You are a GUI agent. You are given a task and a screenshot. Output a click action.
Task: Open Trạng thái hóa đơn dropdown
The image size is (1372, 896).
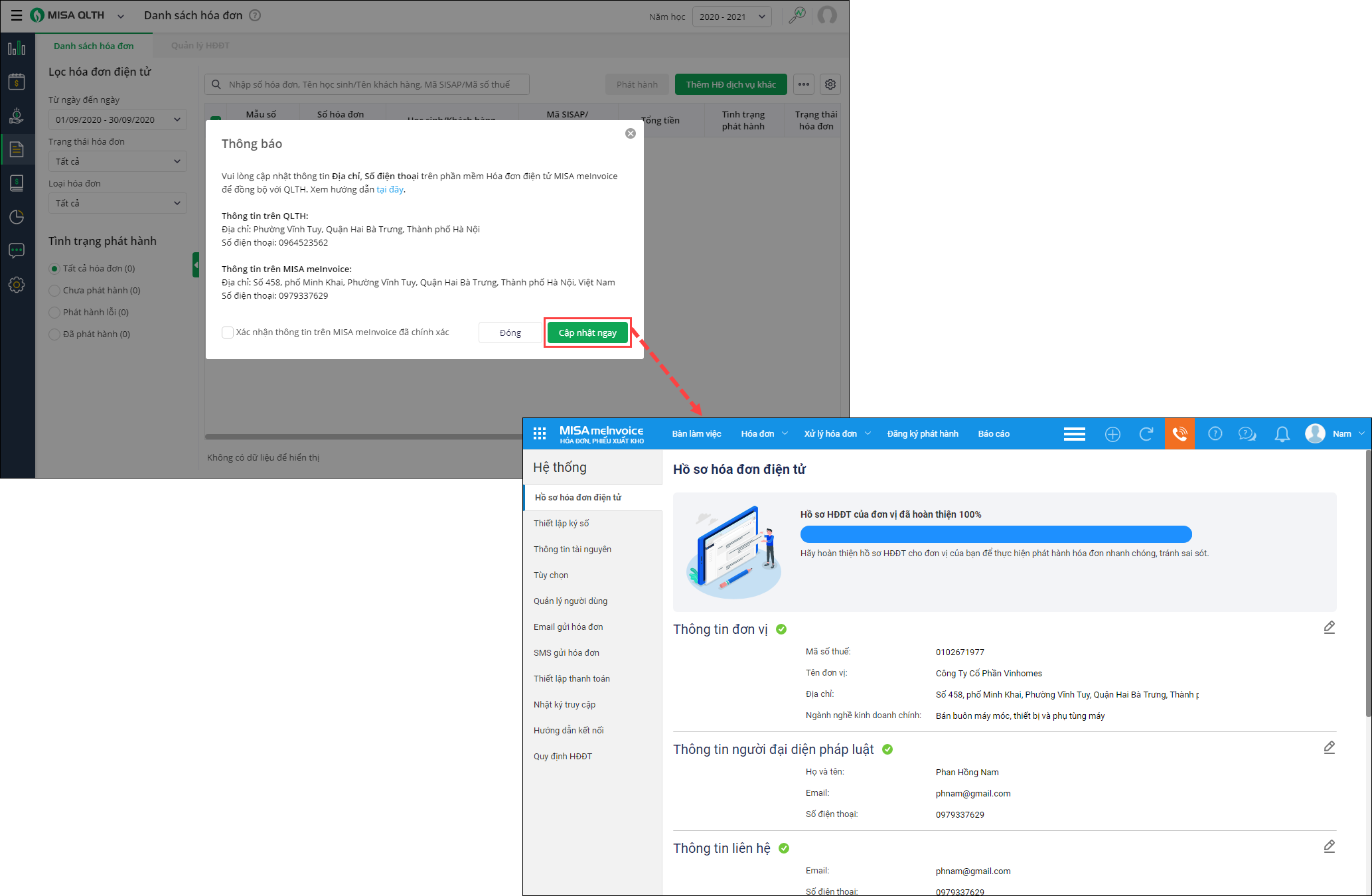tap(117, 161)
